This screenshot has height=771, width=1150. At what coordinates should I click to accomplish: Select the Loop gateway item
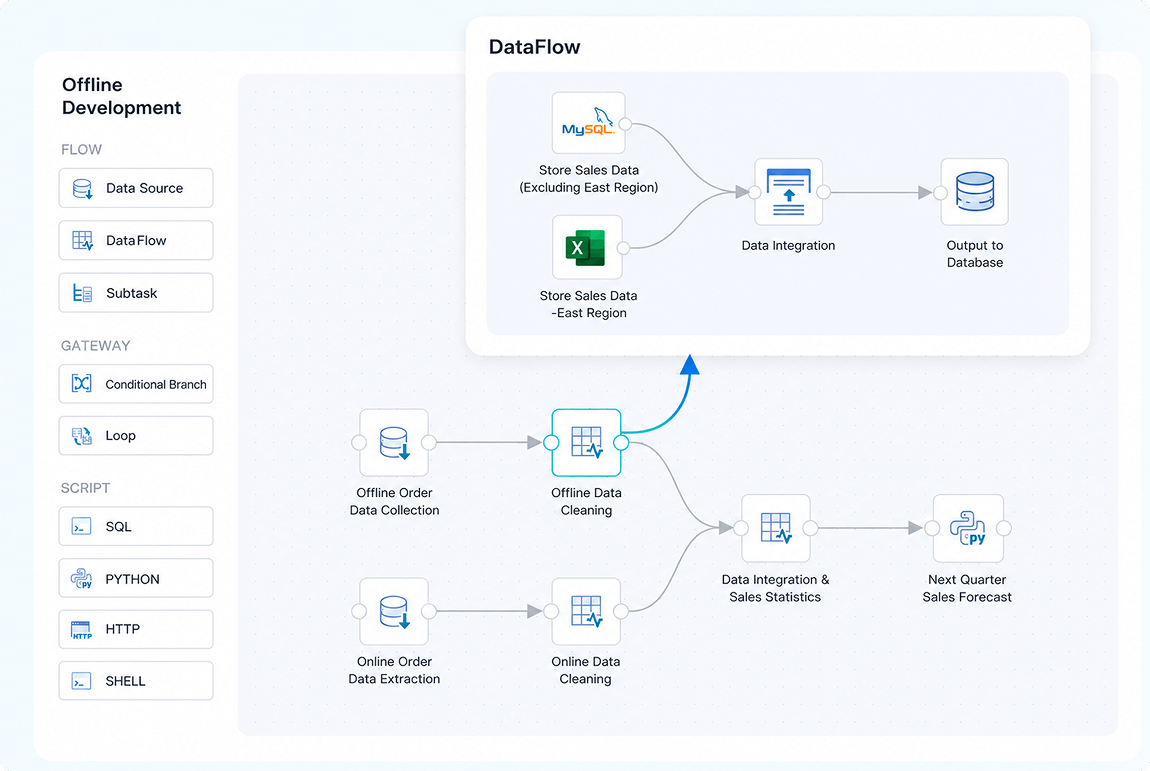pyautogui.click(x=136, y=436)
